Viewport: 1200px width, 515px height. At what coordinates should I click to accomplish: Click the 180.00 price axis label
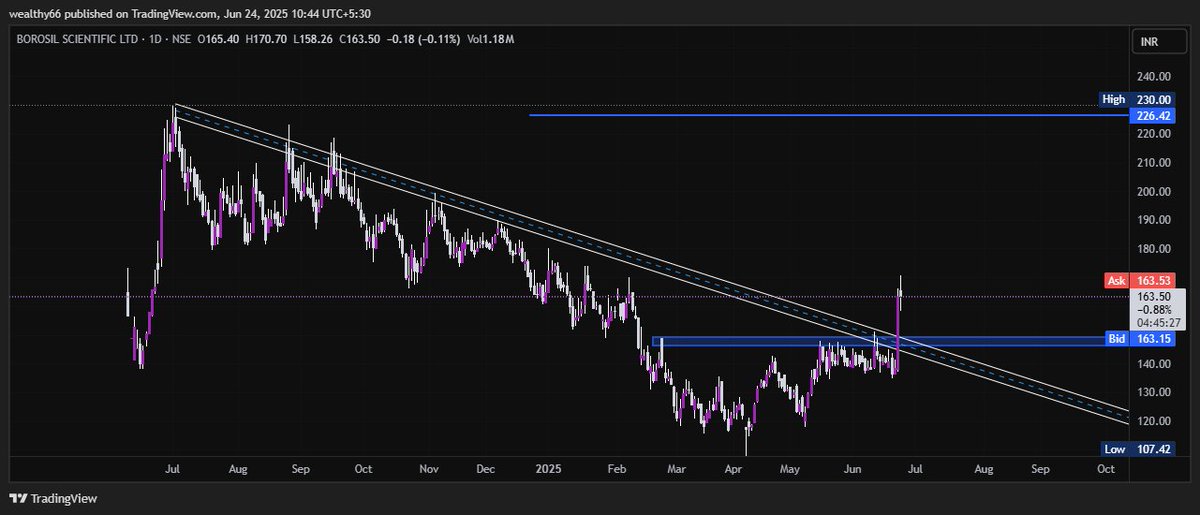coord(1152,249)
